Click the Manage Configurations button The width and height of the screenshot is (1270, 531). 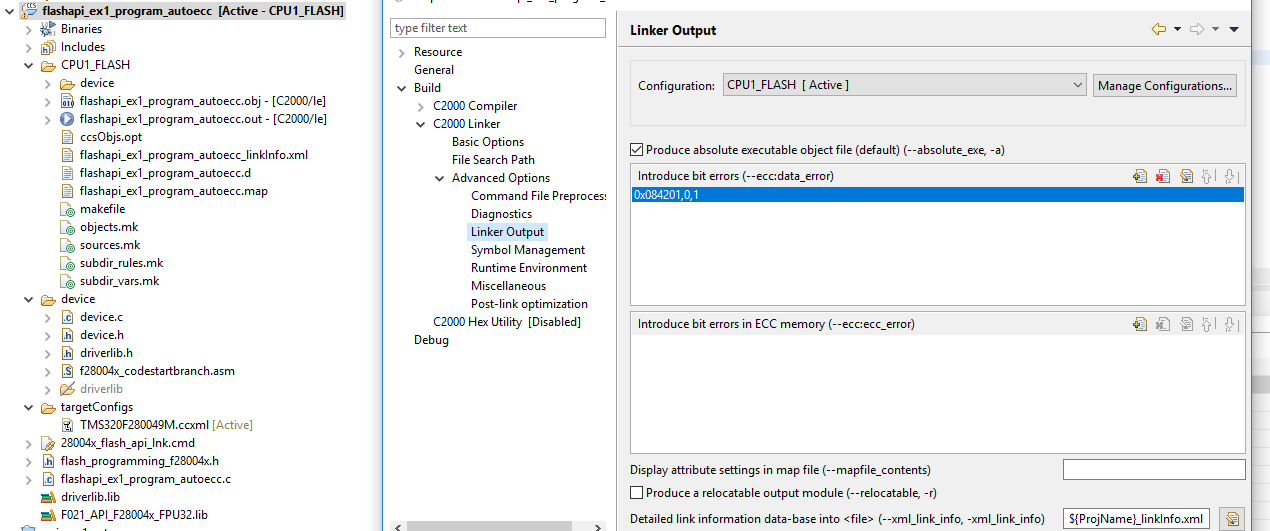coord(1164,85)
